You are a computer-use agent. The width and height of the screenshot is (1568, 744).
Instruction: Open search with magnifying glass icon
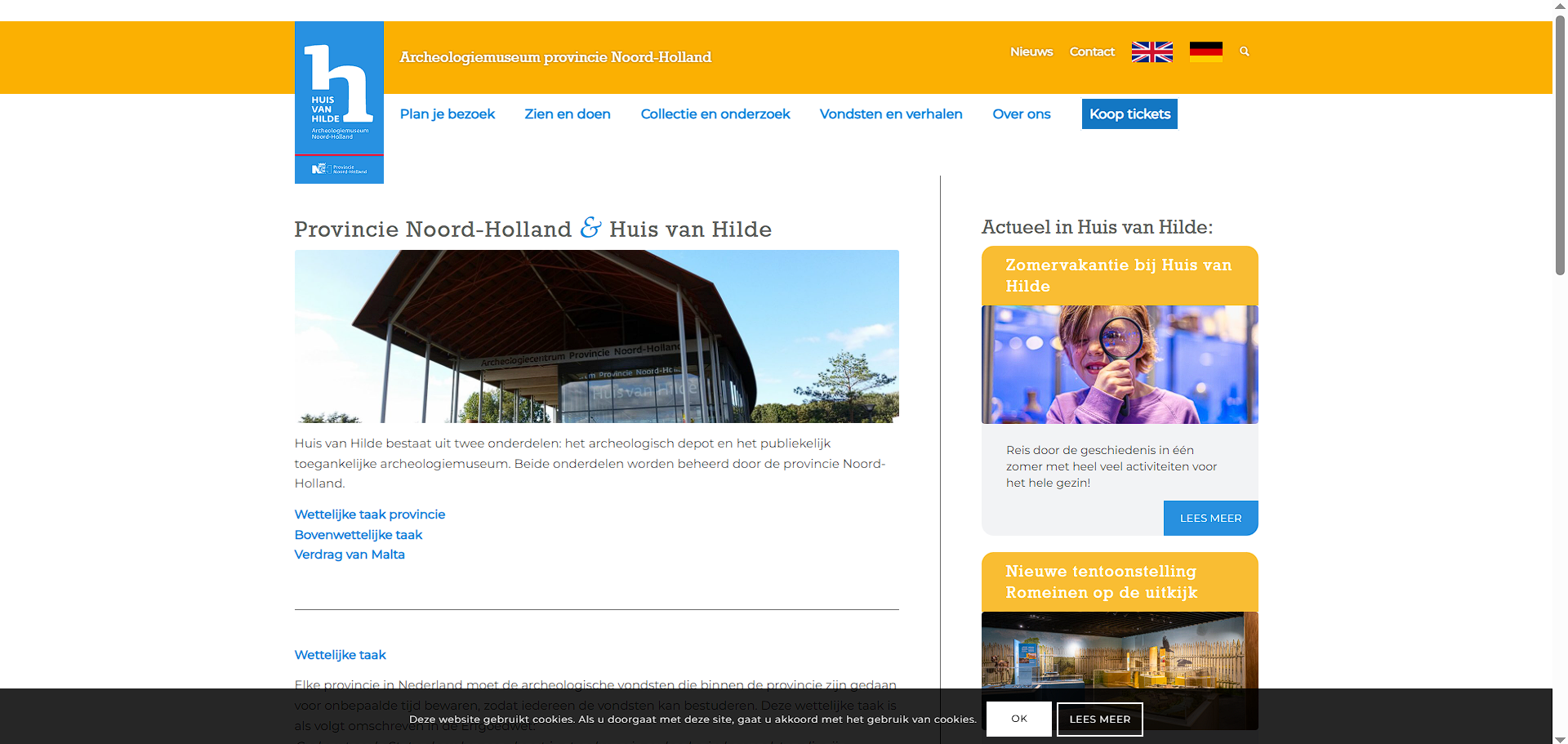(1245, 51)
